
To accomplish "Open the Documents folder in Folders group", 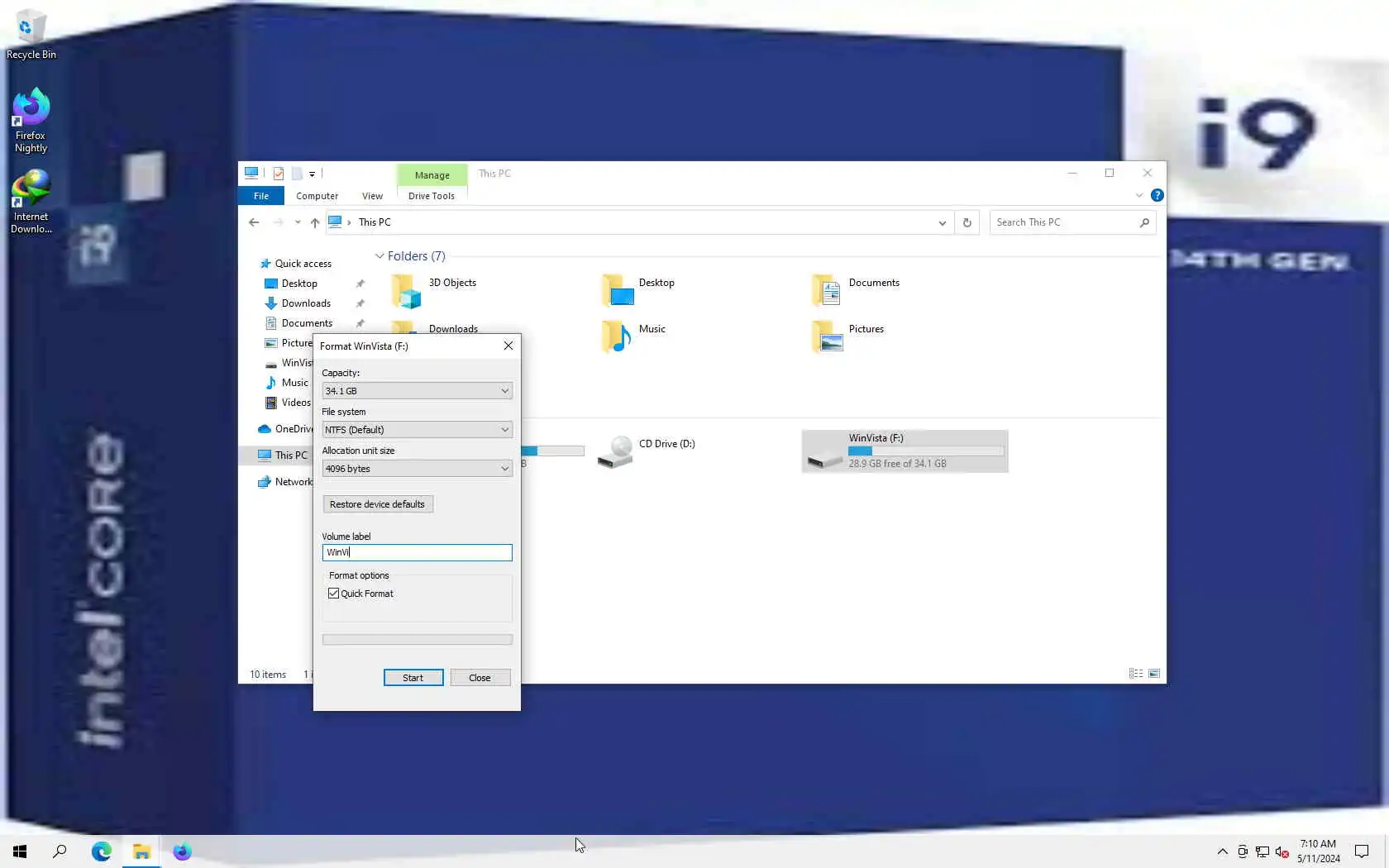I will 855,291.
